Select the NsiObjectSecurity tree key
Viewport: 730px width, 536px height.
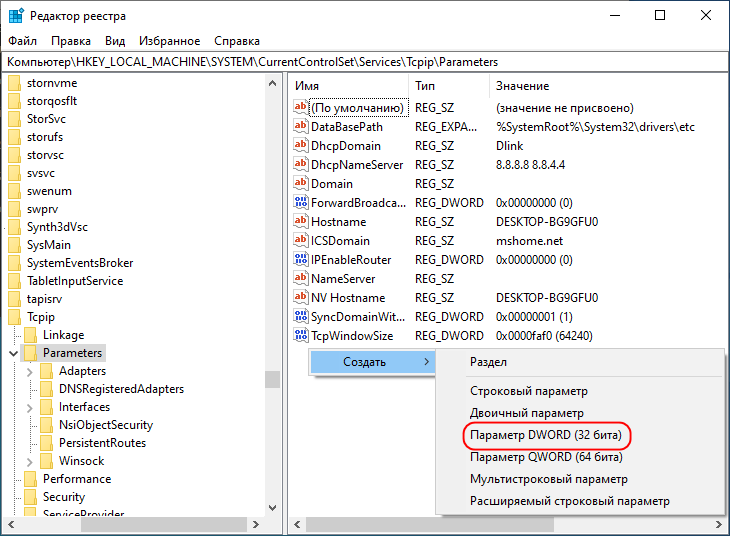point(106,425)
